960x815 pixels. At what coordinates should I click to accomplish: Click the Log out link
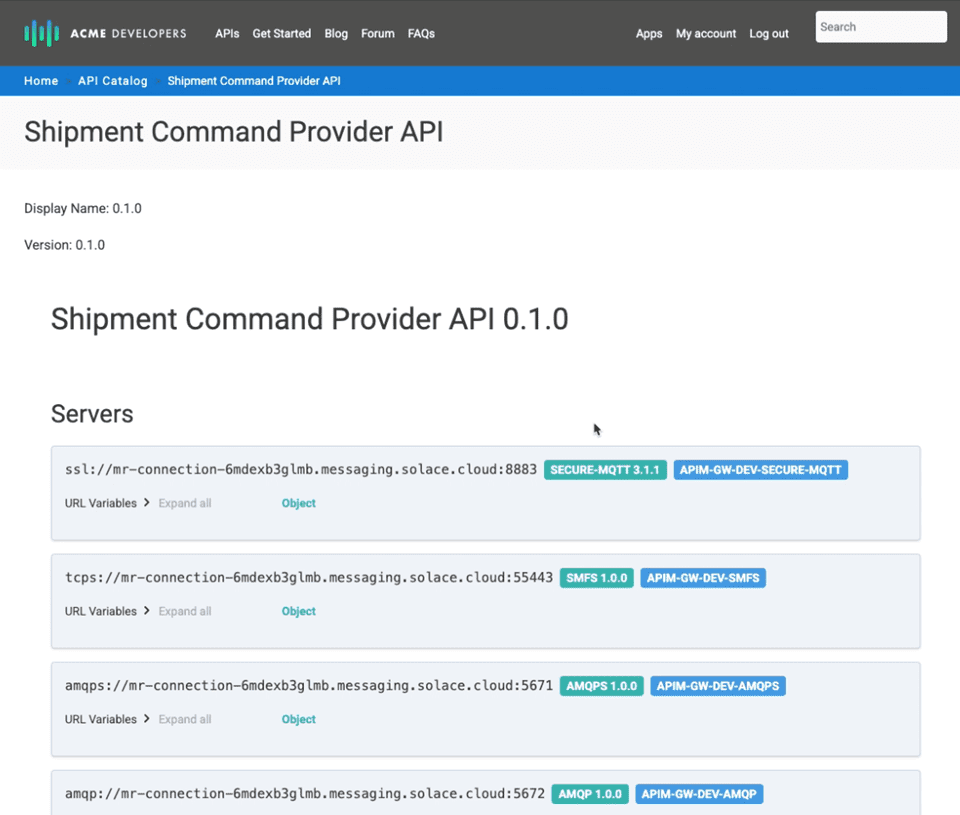coord(769,33)
